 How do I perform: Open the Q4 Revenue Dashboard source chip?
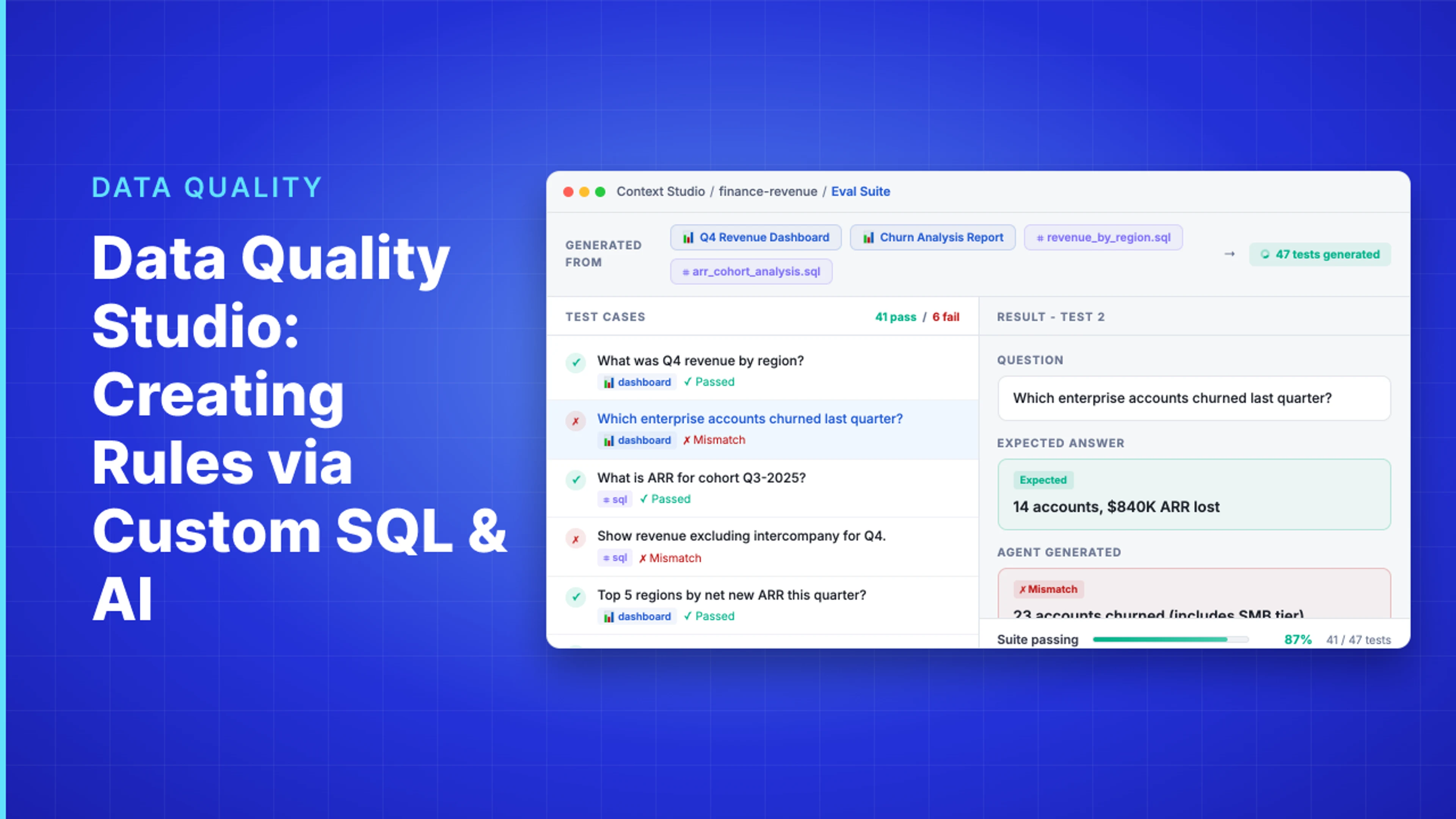(x=756, y=237)
